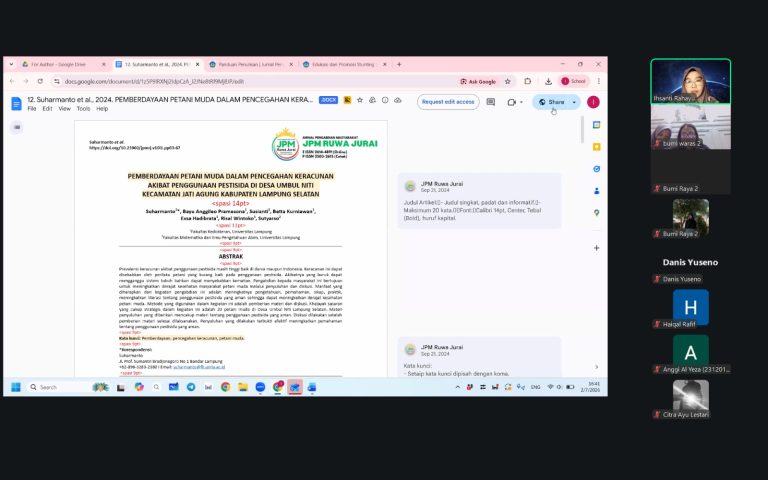Collapse the side panel chevron
The image size is (768, 480).
coord(597,367)
